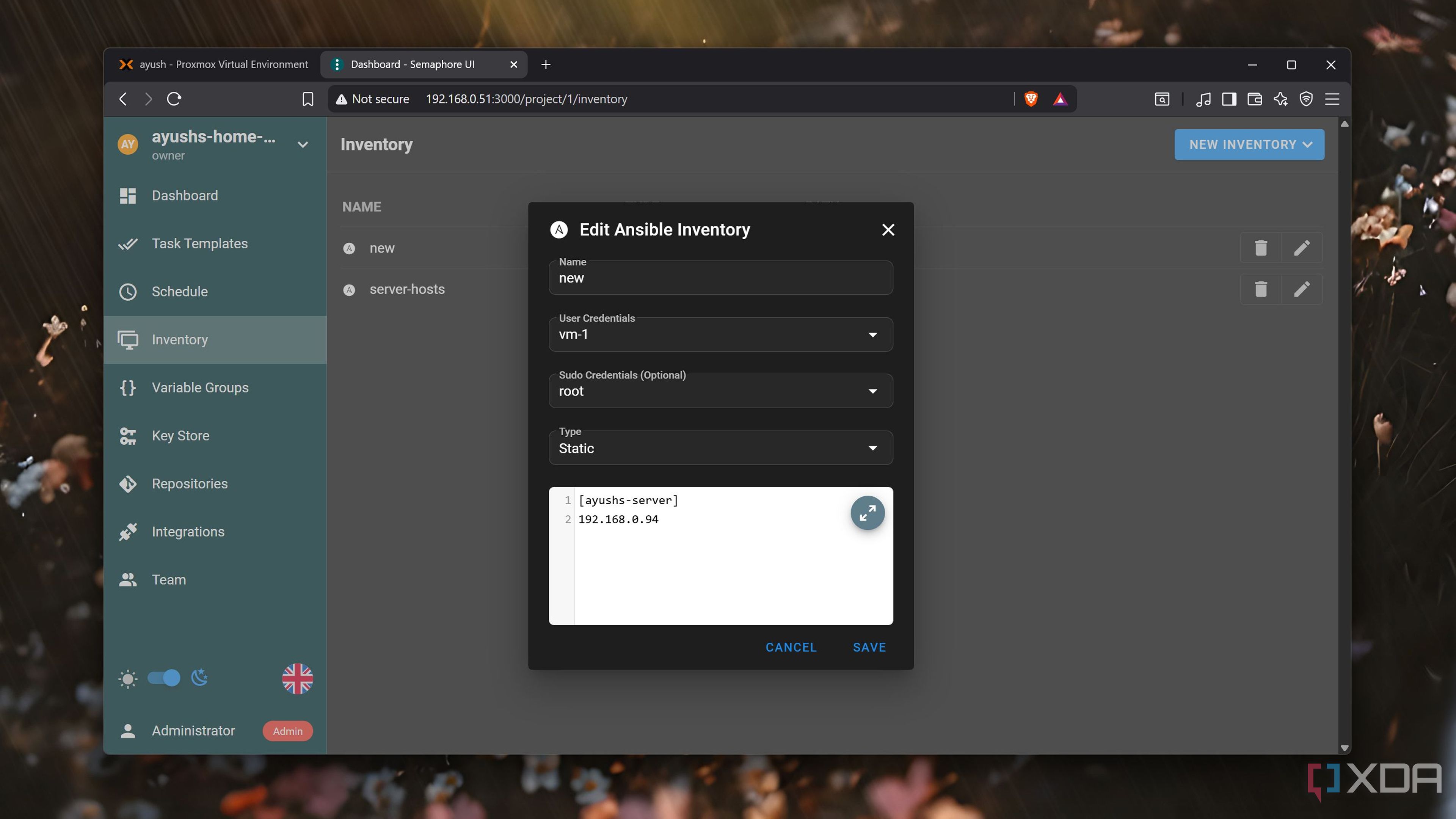Open the browser hamburger menu

point(1332,99)
